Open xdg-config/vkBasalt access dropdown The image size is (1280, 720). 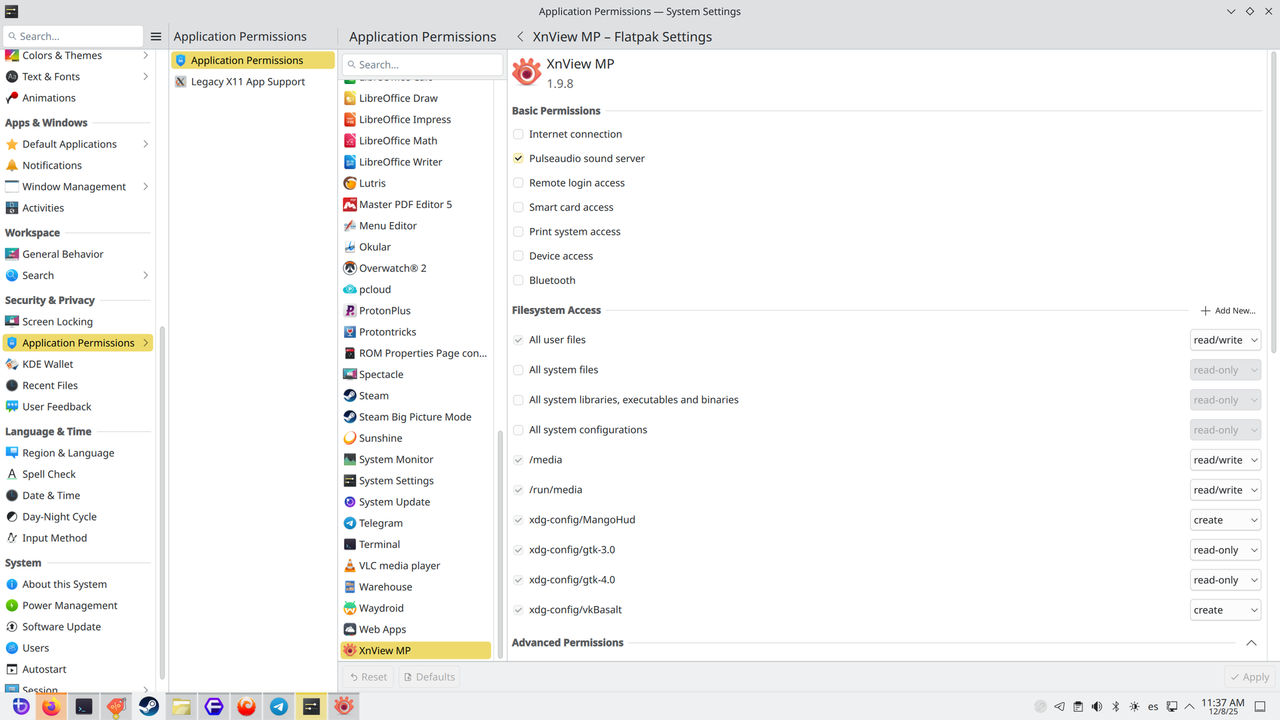[1225, 610]
